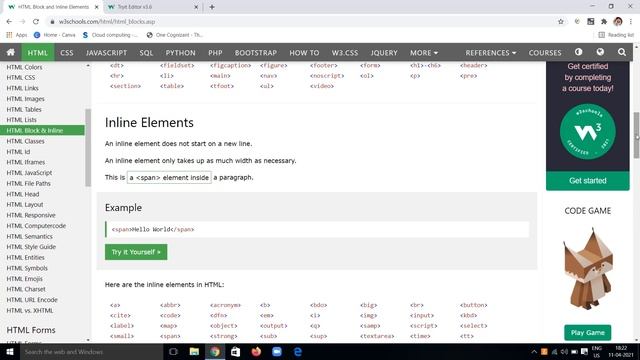The image size is (640, 360).
Task: Toggle dark mode contrast icon
Action: click(x=578, y=52)
